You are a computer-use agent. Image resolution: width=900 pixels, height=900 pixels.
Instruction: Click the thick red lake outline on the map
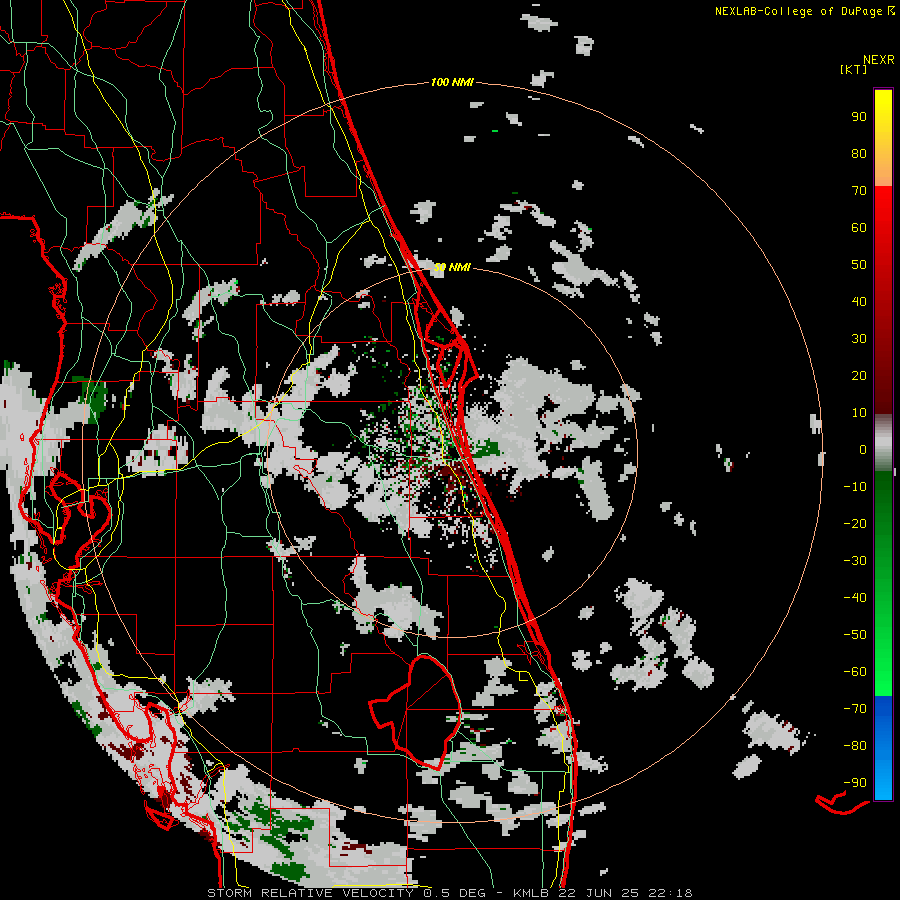pyautogui.click(x=416, y=712)
